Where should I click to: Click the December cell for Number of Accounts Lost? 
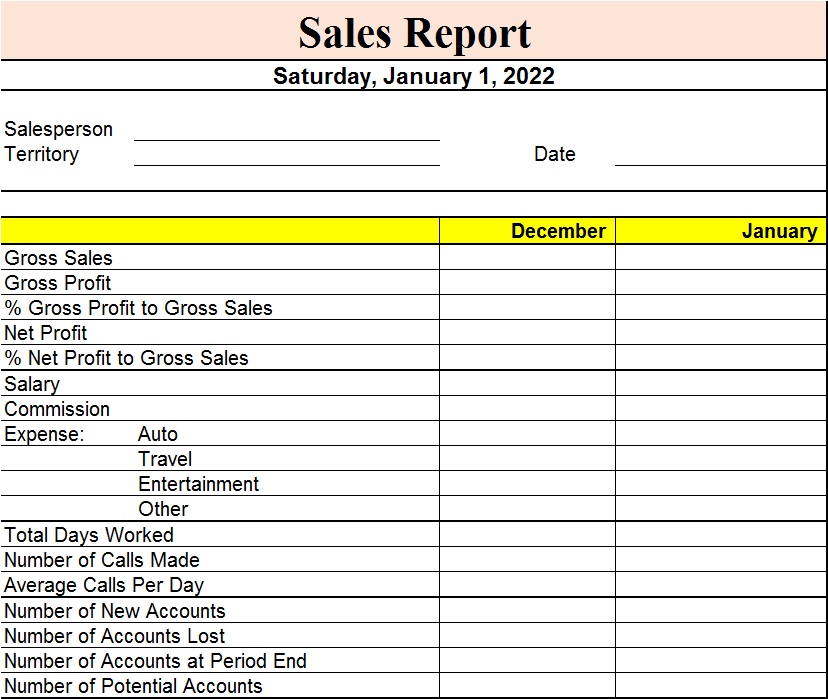(528, 635)
